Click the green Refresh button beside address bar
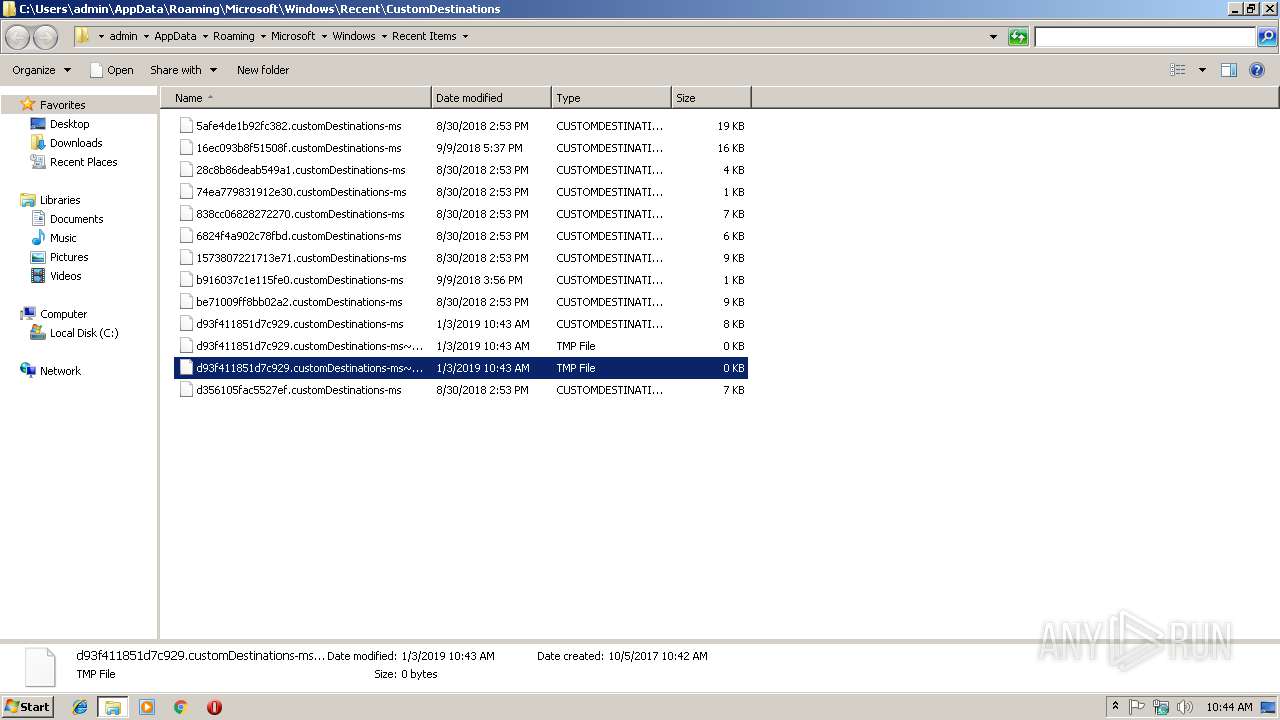The image size is (1280, 720). pyautogui.click(x=1018, y=37)
